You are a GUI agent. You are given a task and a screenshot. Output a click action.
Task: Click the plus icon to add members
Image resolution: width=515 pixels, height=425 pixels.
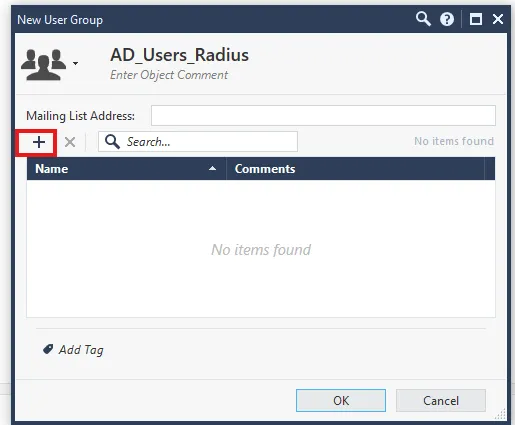tap(39, 142)
